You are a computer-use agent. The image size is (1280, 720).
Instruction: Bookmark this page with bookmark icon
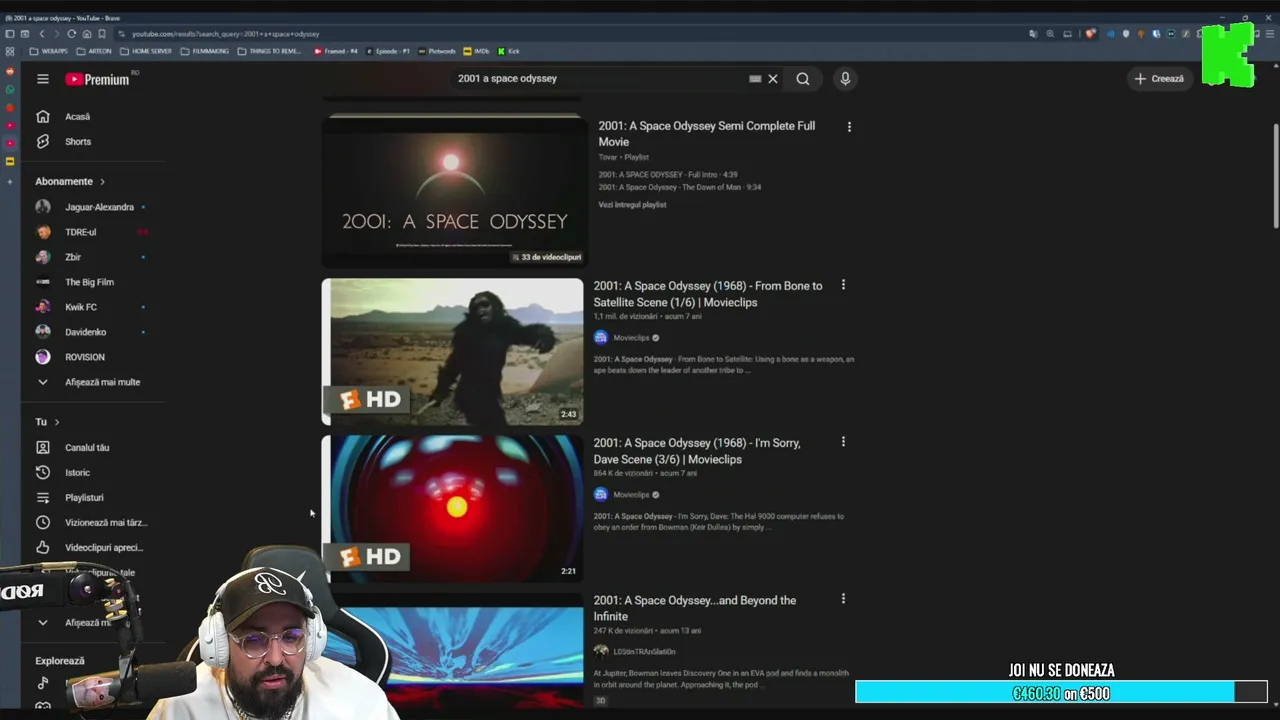coord(101,34)
